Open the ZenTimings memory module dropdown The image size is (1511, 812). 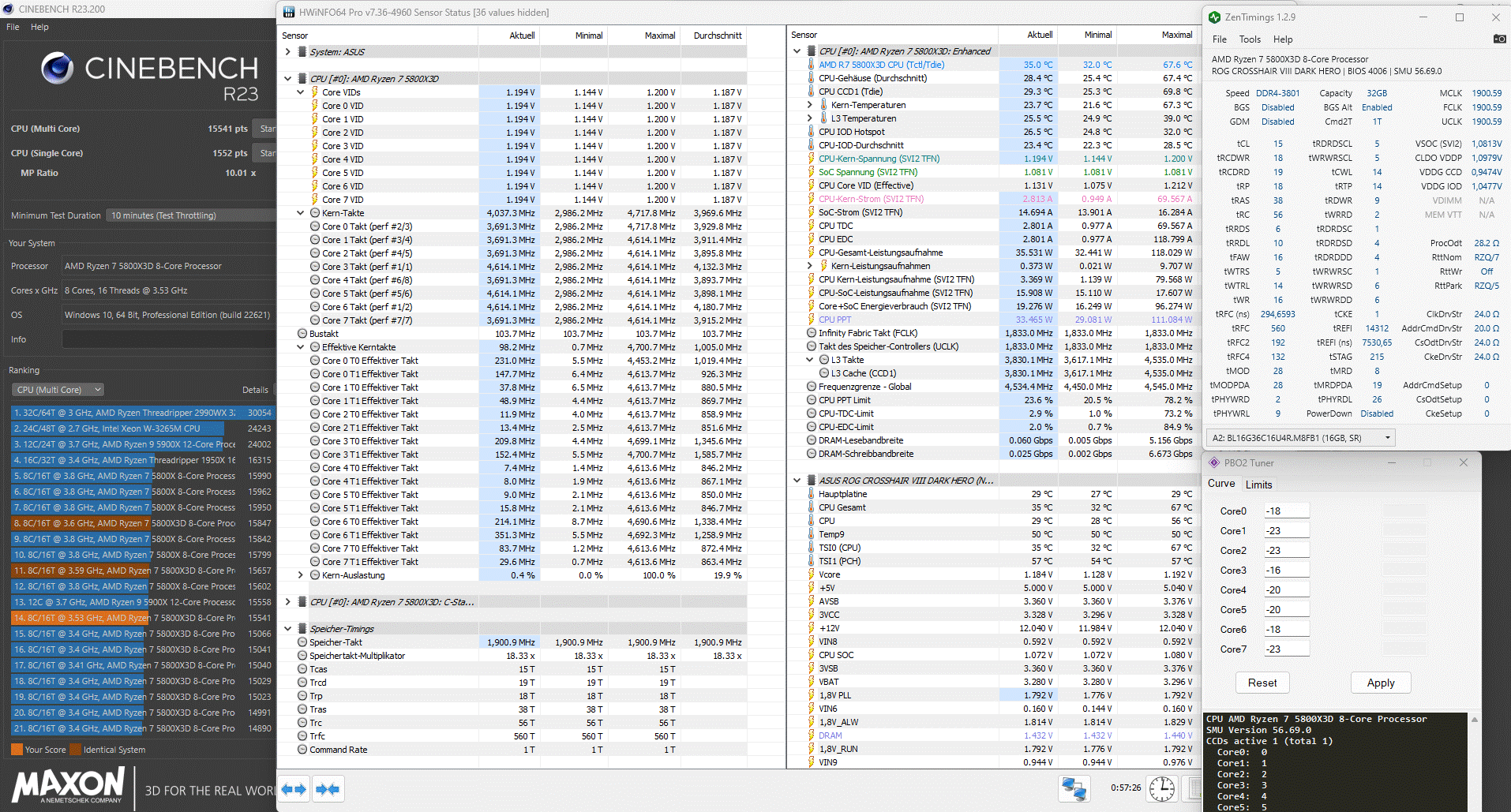coord(1300,438)
